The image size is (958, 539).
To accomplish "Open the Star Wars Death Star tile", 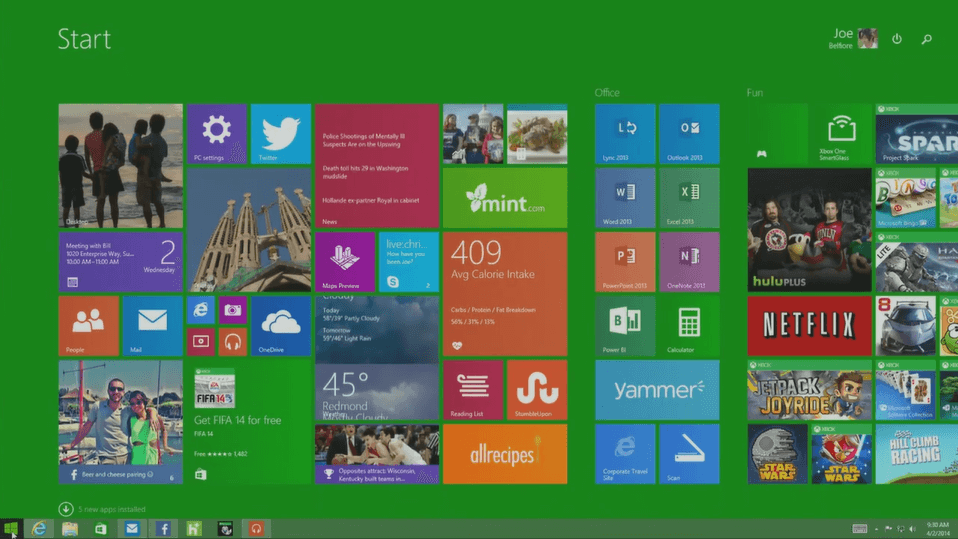I will coord(778,454).
